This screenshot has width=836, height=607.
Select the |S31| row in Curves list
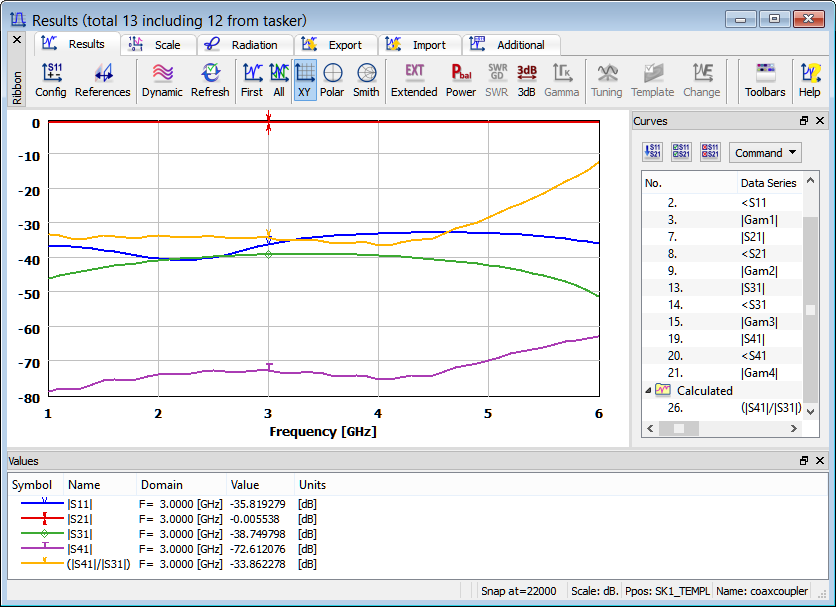coord(756,288)
